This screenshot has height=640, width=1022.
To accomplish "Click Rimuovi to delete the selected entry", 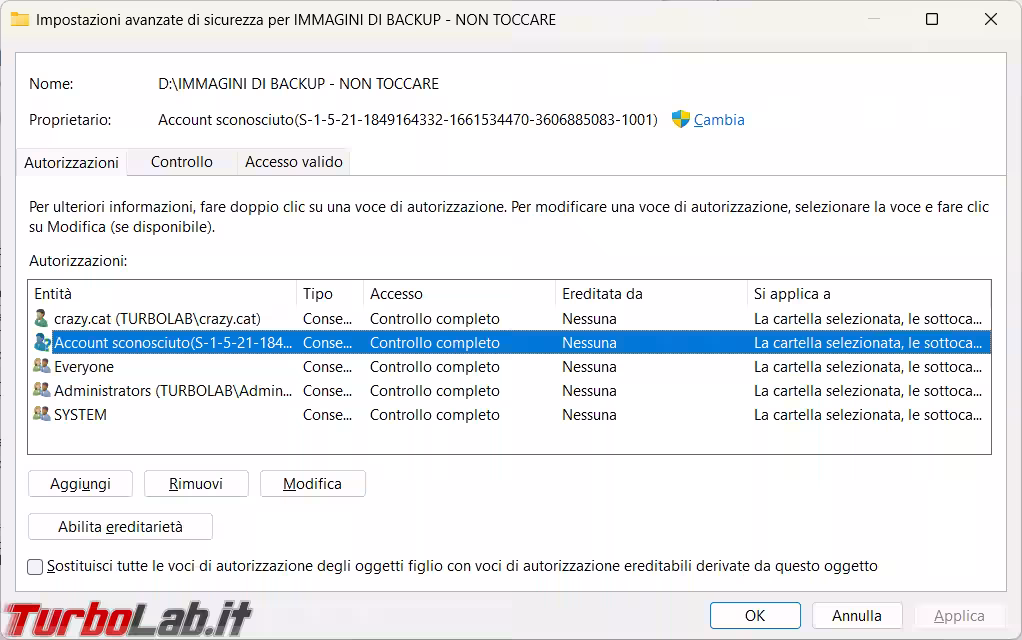I will click(x=195, y=484).
